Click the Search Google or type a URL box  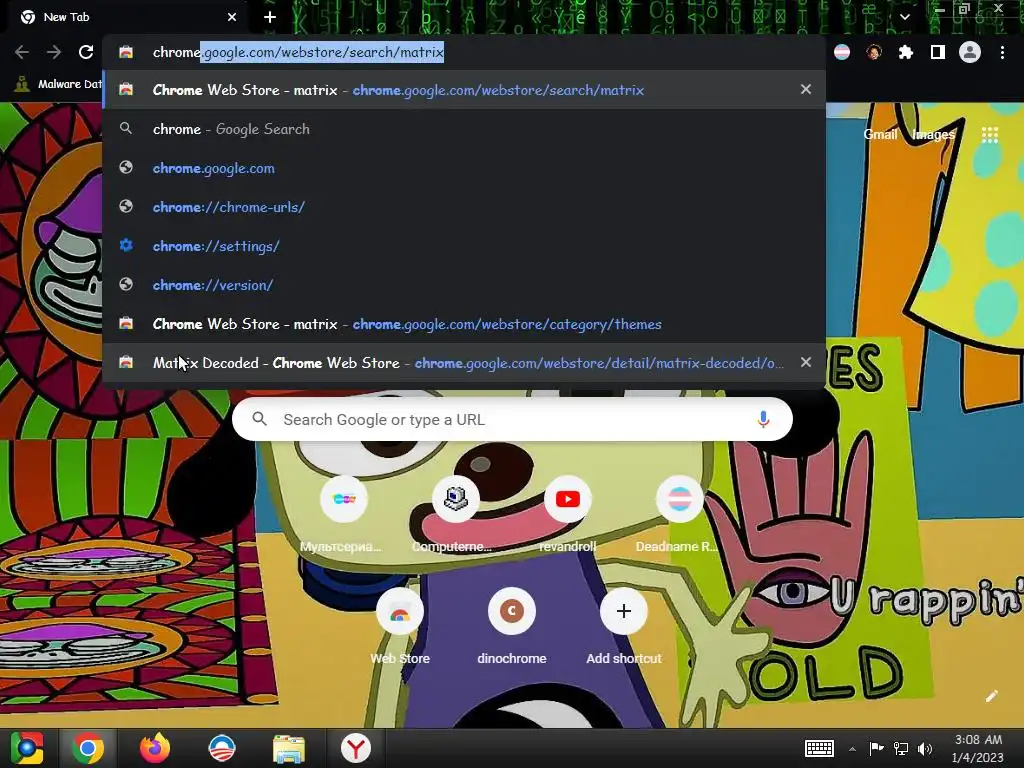tap(512, 419)
